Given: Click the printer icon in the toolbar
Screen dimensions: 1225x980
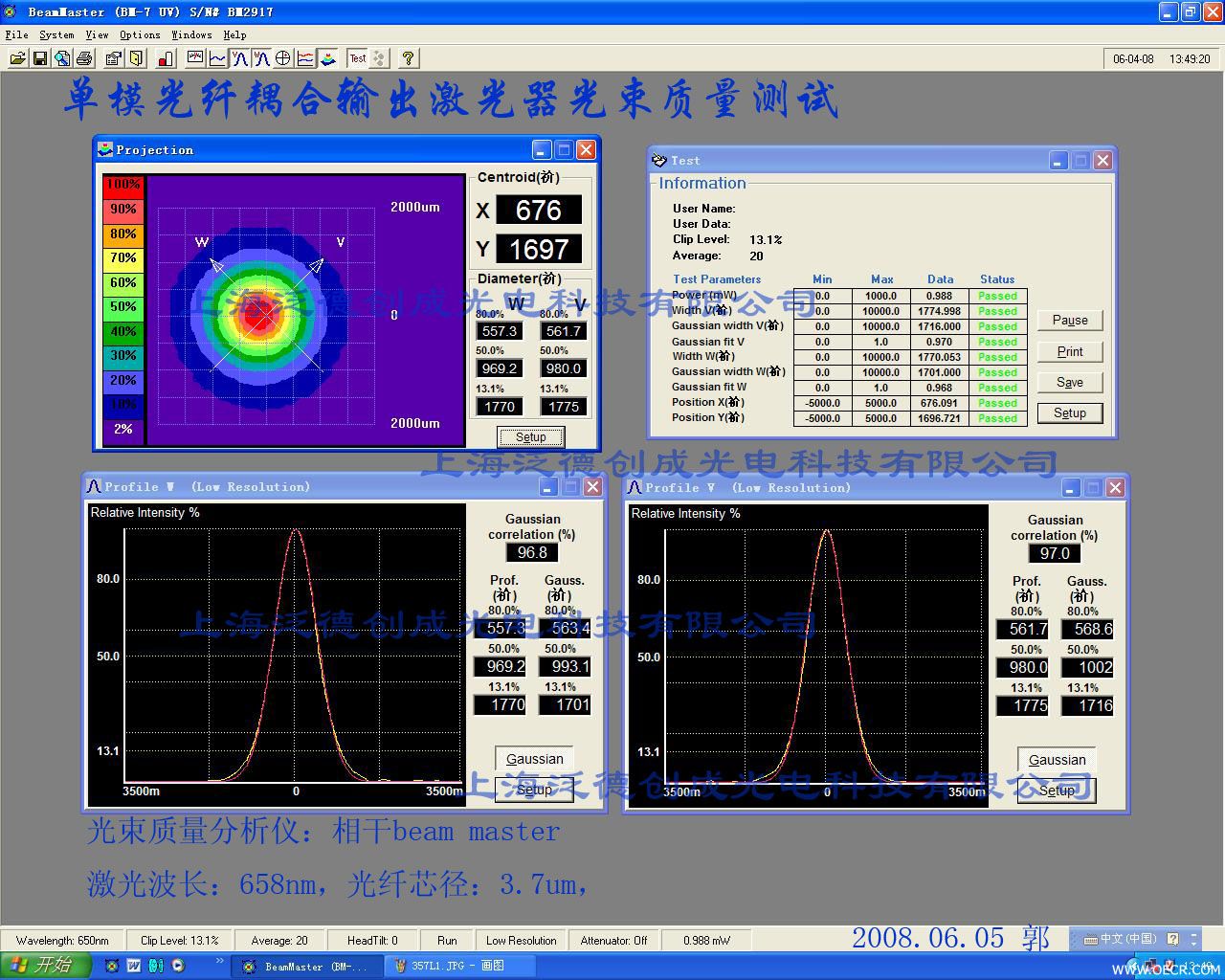Looking at the screenshot, I should [x=84, y=58].
